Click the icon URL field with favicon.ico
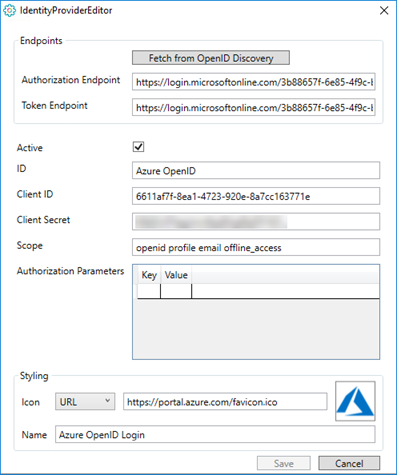The height and width of the screenshot is (475, 397). (x=225, y=402)
